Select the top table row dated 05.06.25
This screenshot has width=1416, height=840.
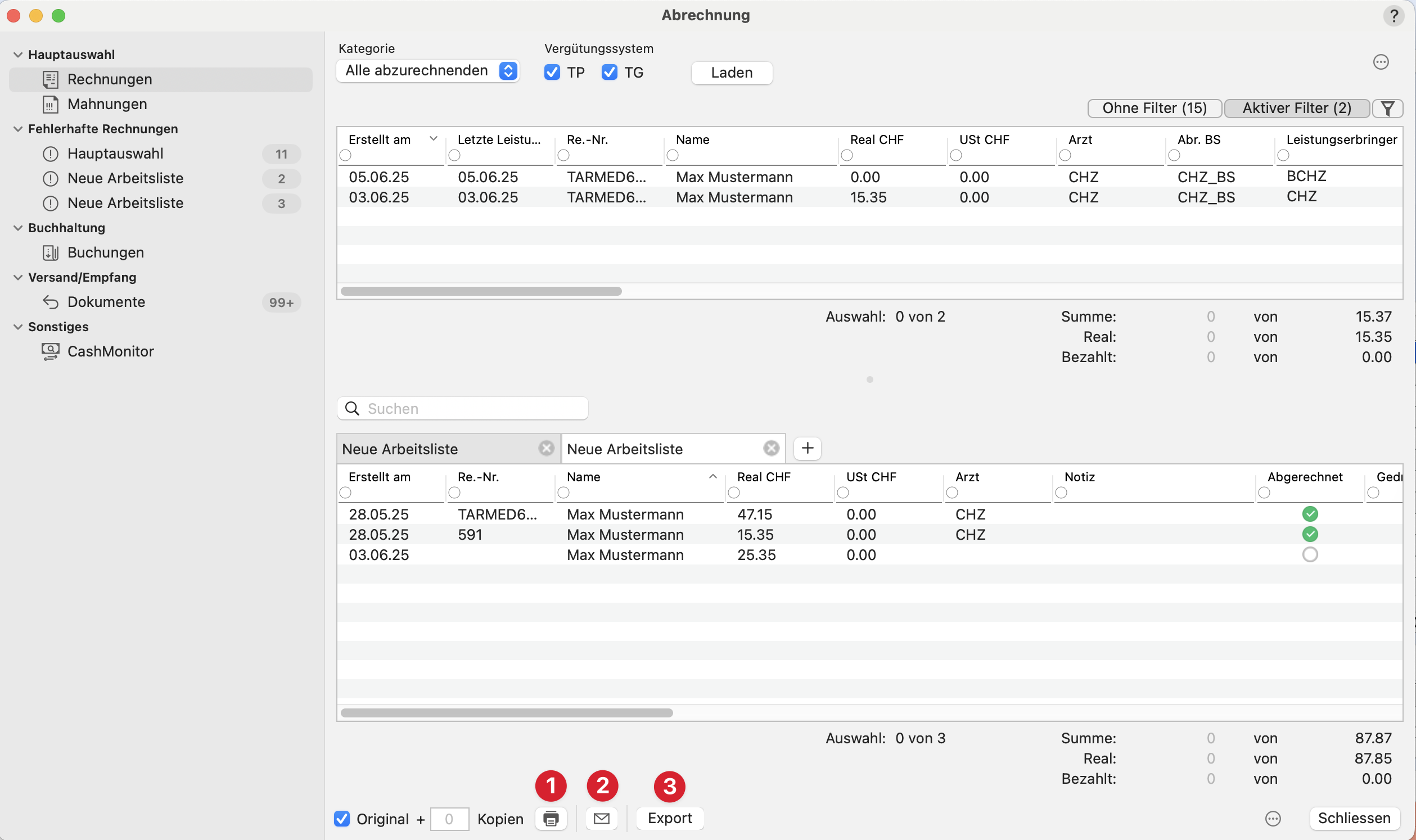[869, 177]
